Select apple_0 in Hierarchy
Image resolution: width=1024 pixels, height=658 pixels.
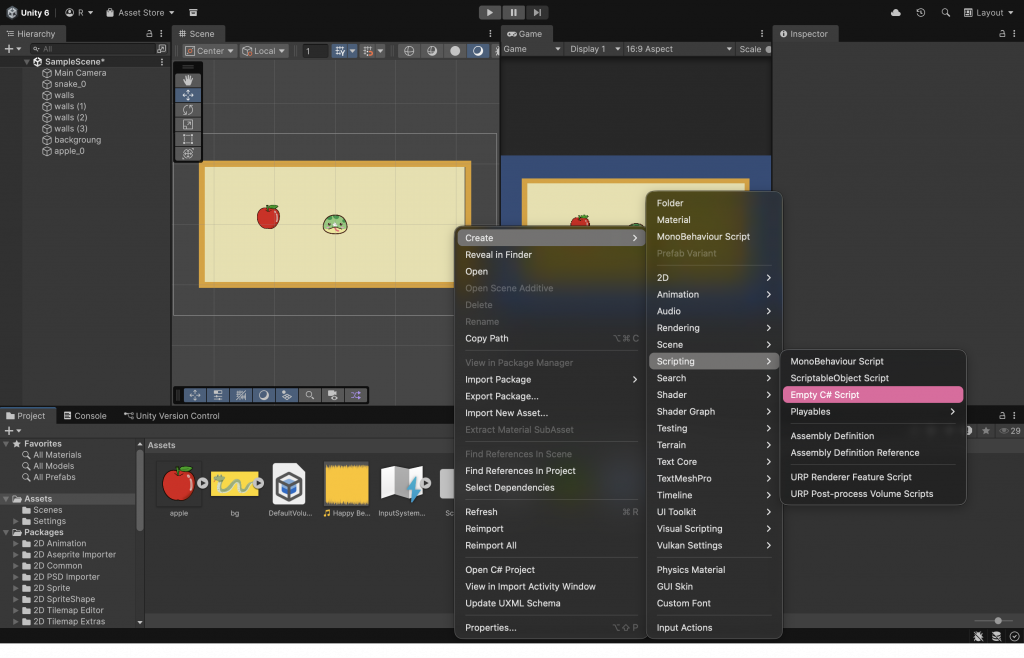[x=69, y=151]
